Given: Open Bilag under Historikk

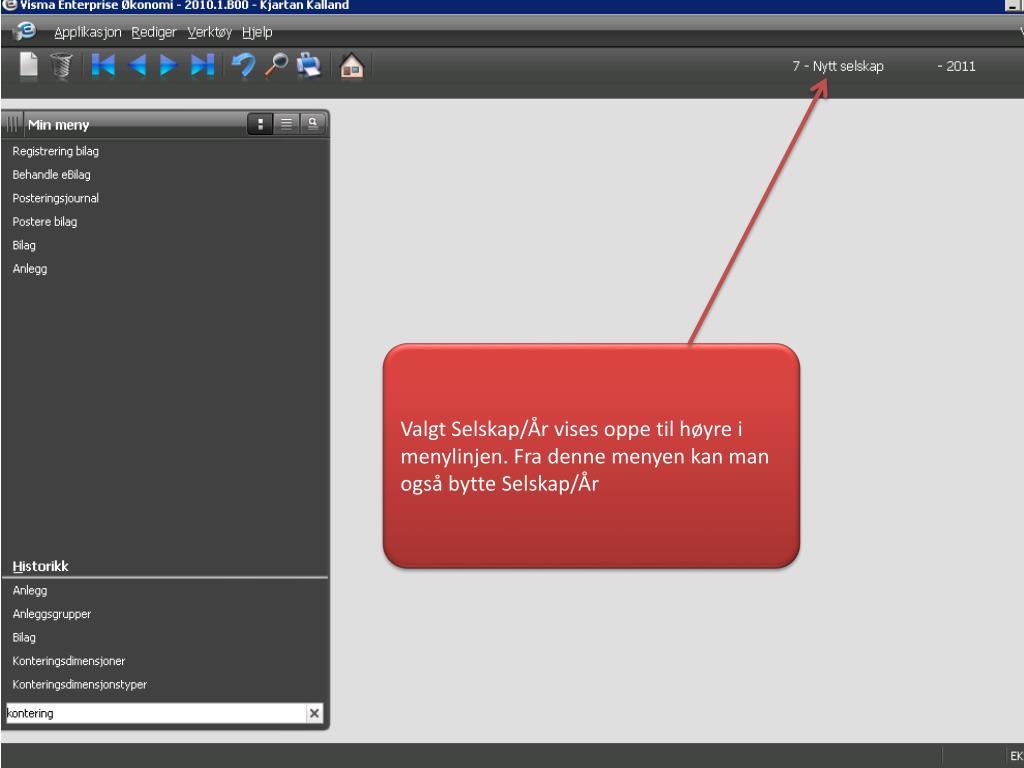Looking at the screenshot, I should coord(24,637).
